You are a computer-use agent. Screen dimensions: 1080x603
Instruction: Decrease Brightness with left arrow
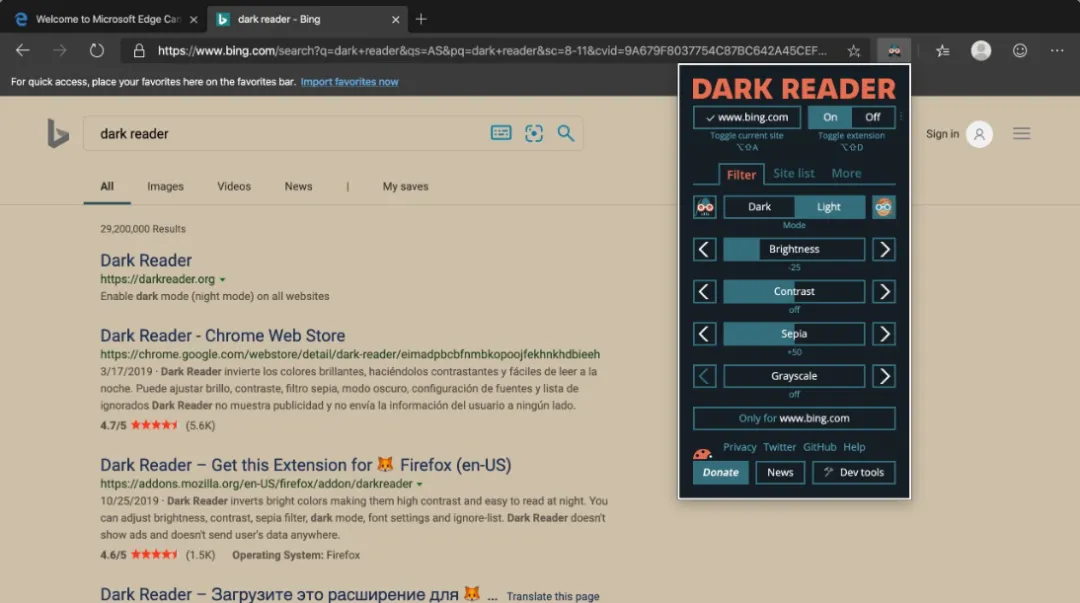click(705, 249)
